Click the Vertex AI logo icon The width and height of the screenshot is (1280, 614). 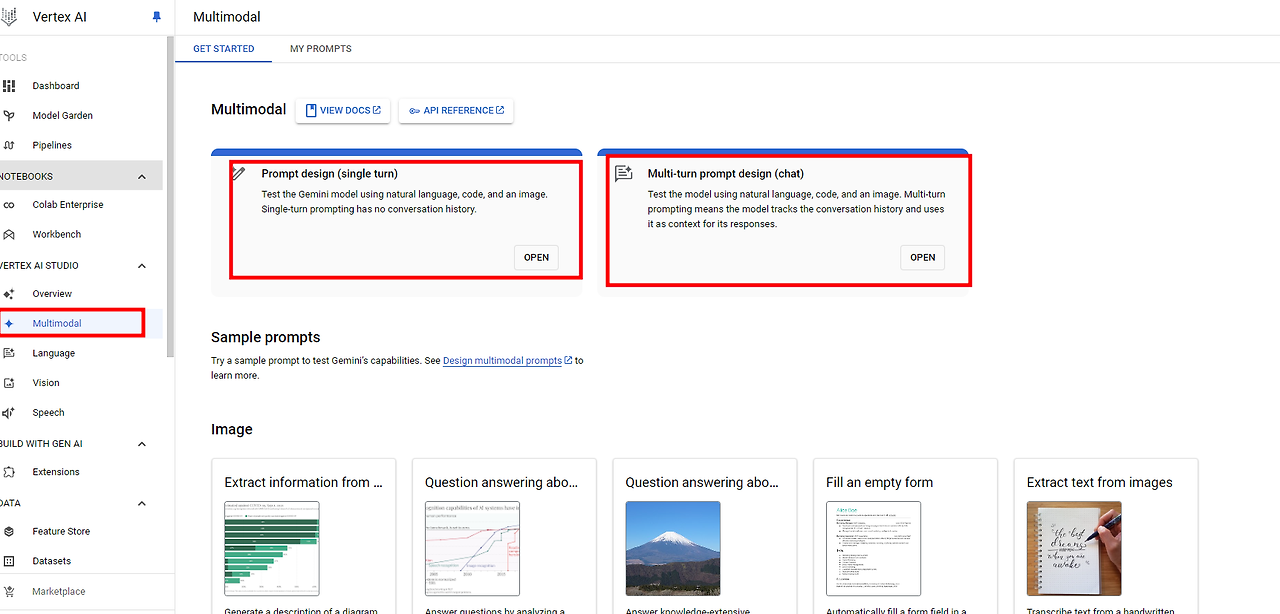point(8,17)
